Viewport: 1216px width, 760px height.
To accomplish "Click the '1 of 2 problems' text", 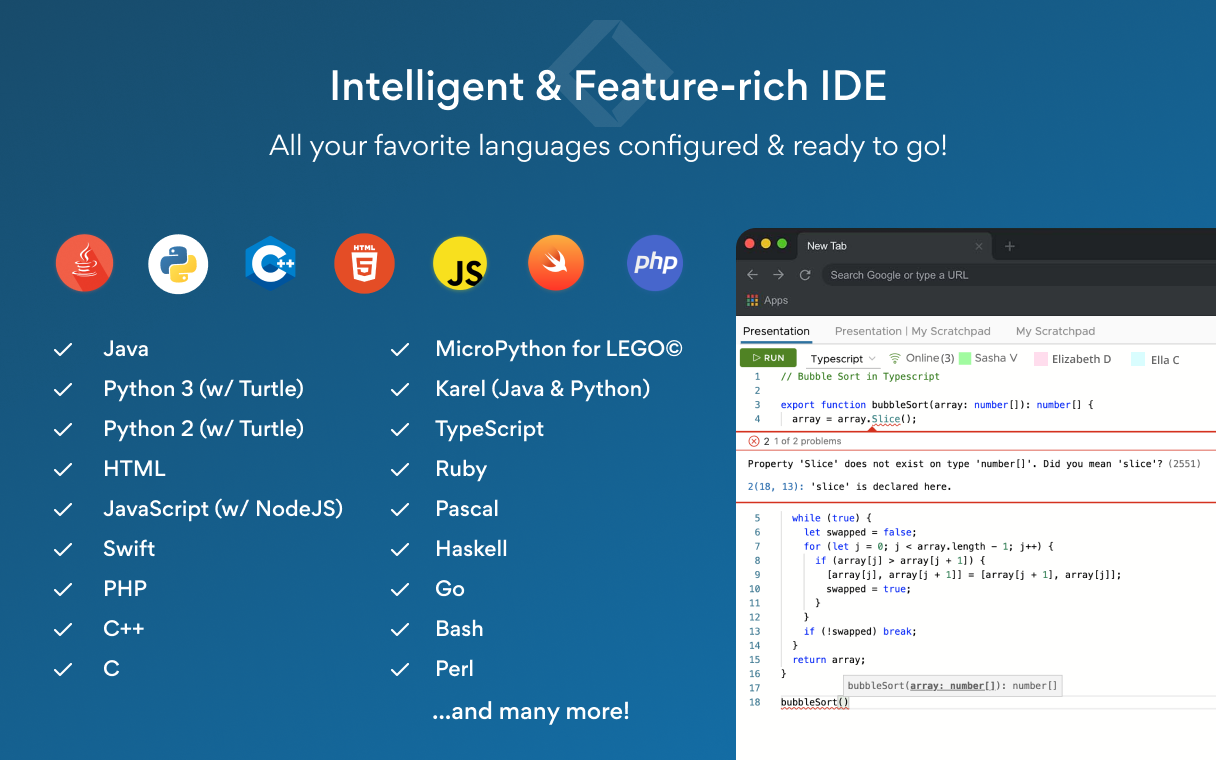I will [x=808, y=441].
